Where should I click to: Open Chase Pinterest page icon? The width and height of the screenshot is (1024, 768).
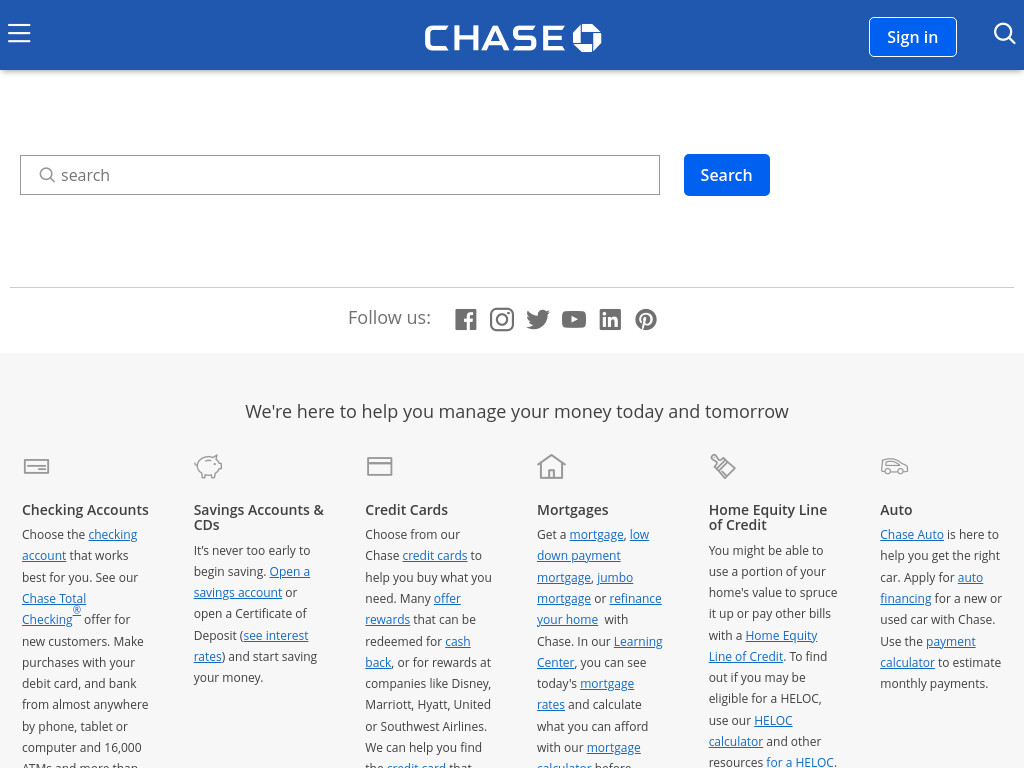pyautogui.click(x=646, y=319)
